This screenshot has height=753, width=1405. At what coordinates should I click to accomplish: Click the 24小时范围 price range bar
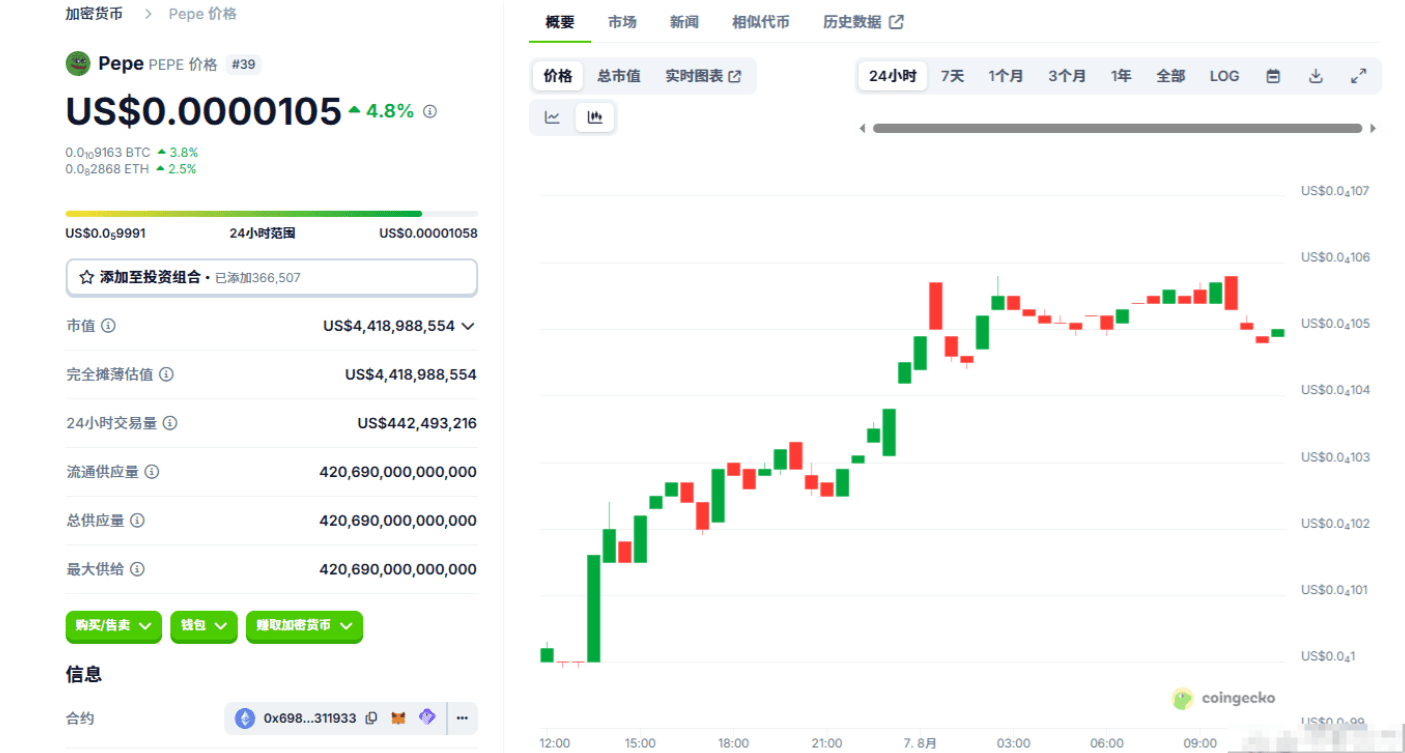pos(271,213)
